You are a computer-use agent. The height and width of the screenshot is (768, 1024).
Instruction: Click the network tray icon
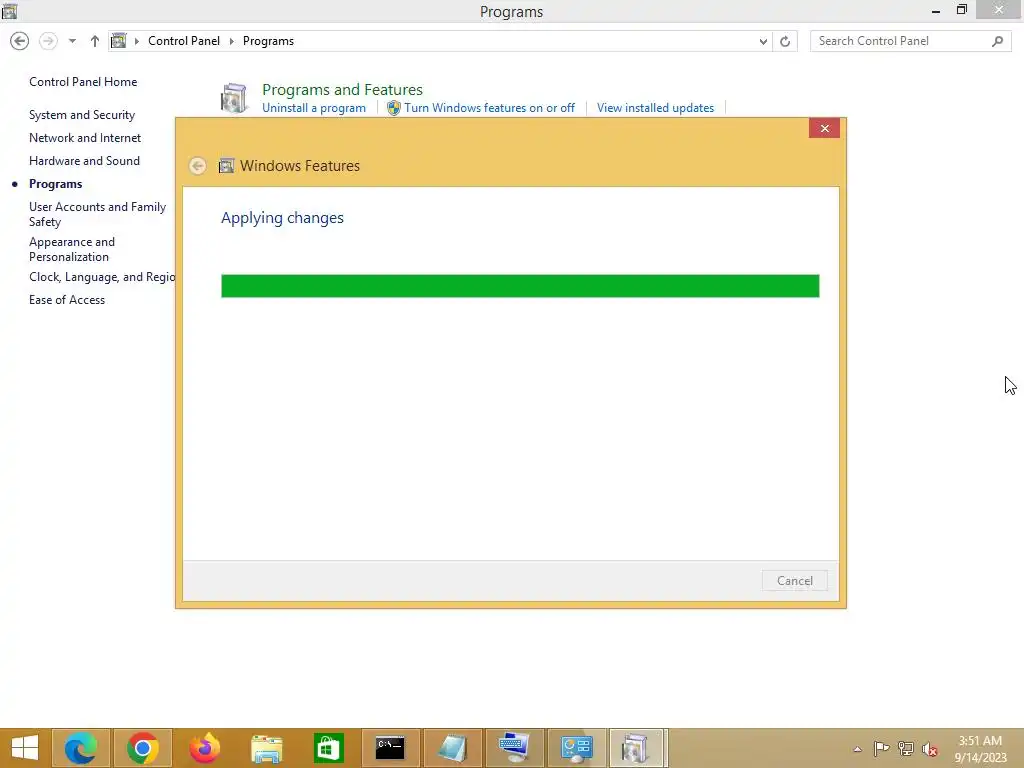click(906, 748)
